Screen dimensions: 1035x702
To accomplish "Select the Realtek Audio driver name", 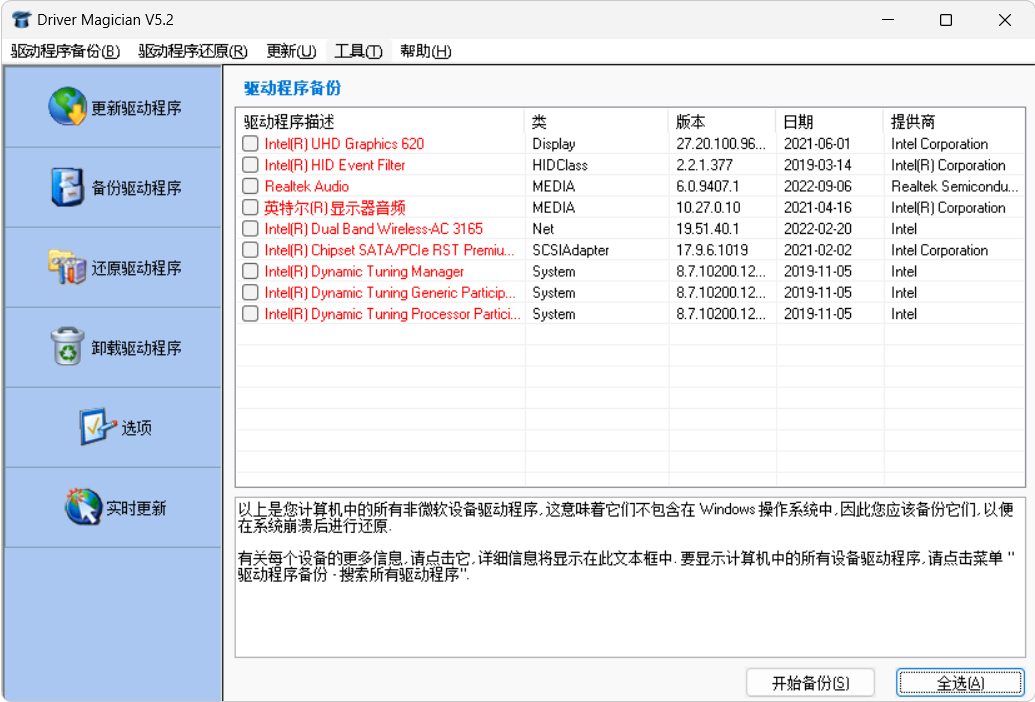I will [307, 186].
